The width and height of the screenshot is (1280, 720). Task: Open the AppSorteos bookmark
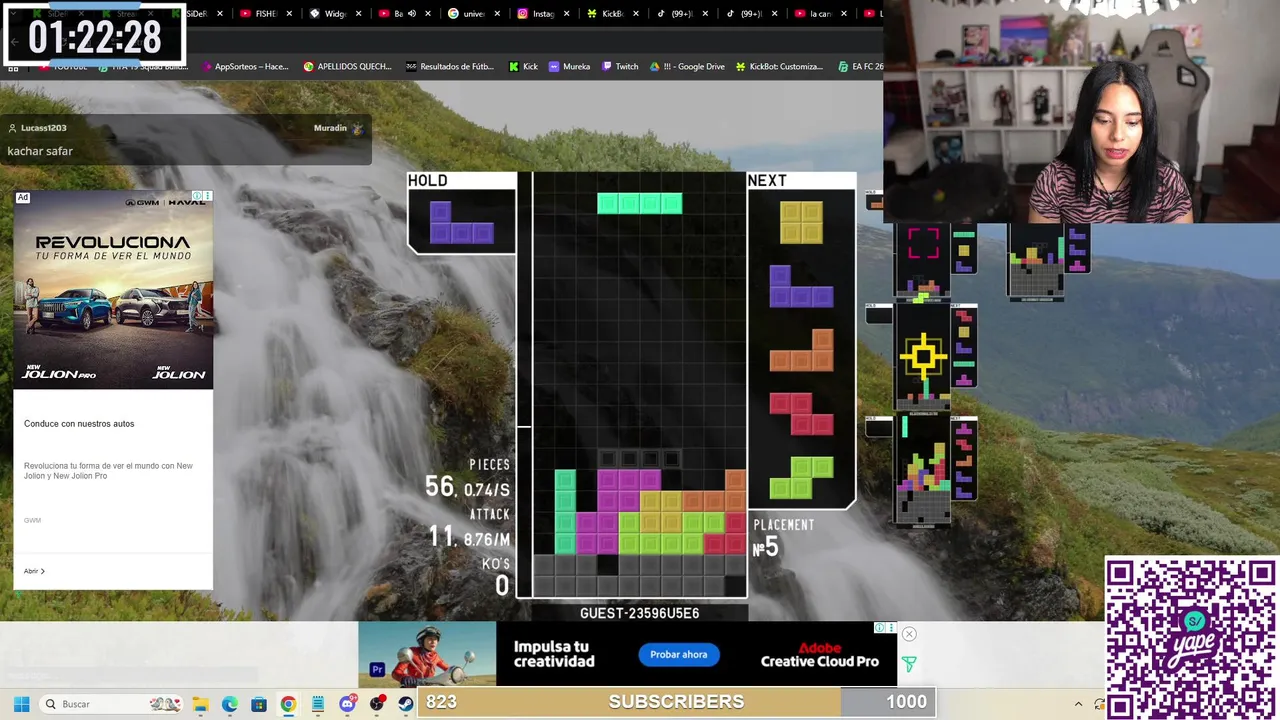point(245,66)
